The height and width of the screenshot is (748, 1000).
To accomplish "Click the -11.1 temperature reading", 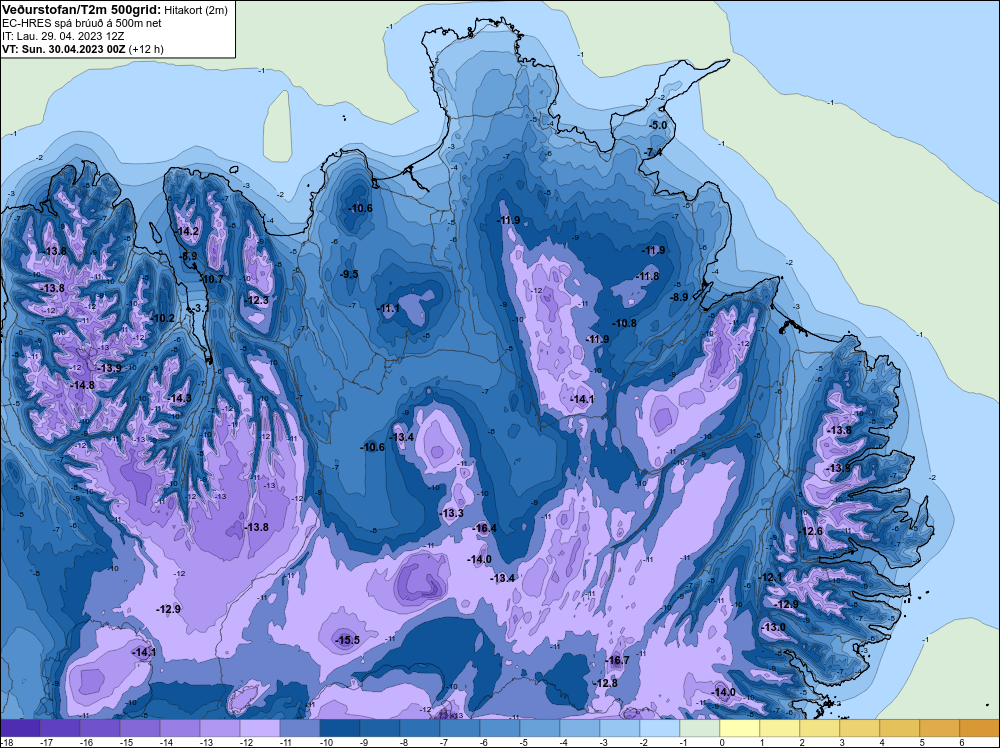I will pyautogui.click(x=389, y=309).
